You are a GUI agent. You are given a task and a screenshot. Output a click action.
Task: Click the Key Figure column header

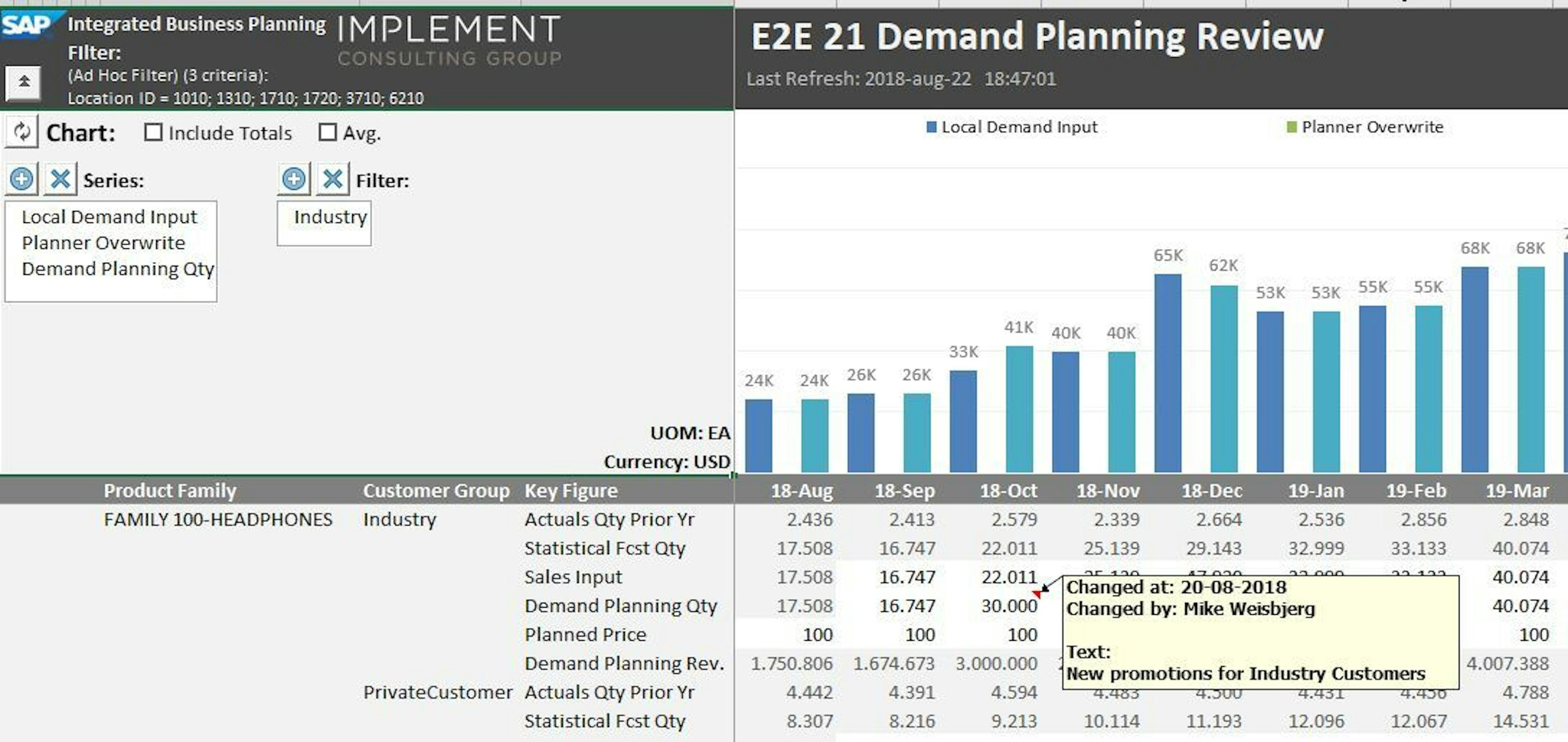pos(571,491)
